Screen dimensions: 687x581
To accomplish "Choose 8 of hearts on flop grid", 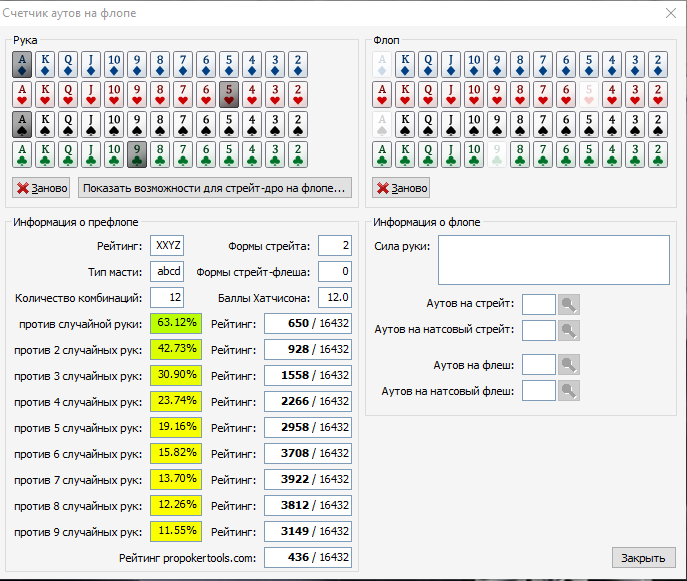I will click(520, 94).
